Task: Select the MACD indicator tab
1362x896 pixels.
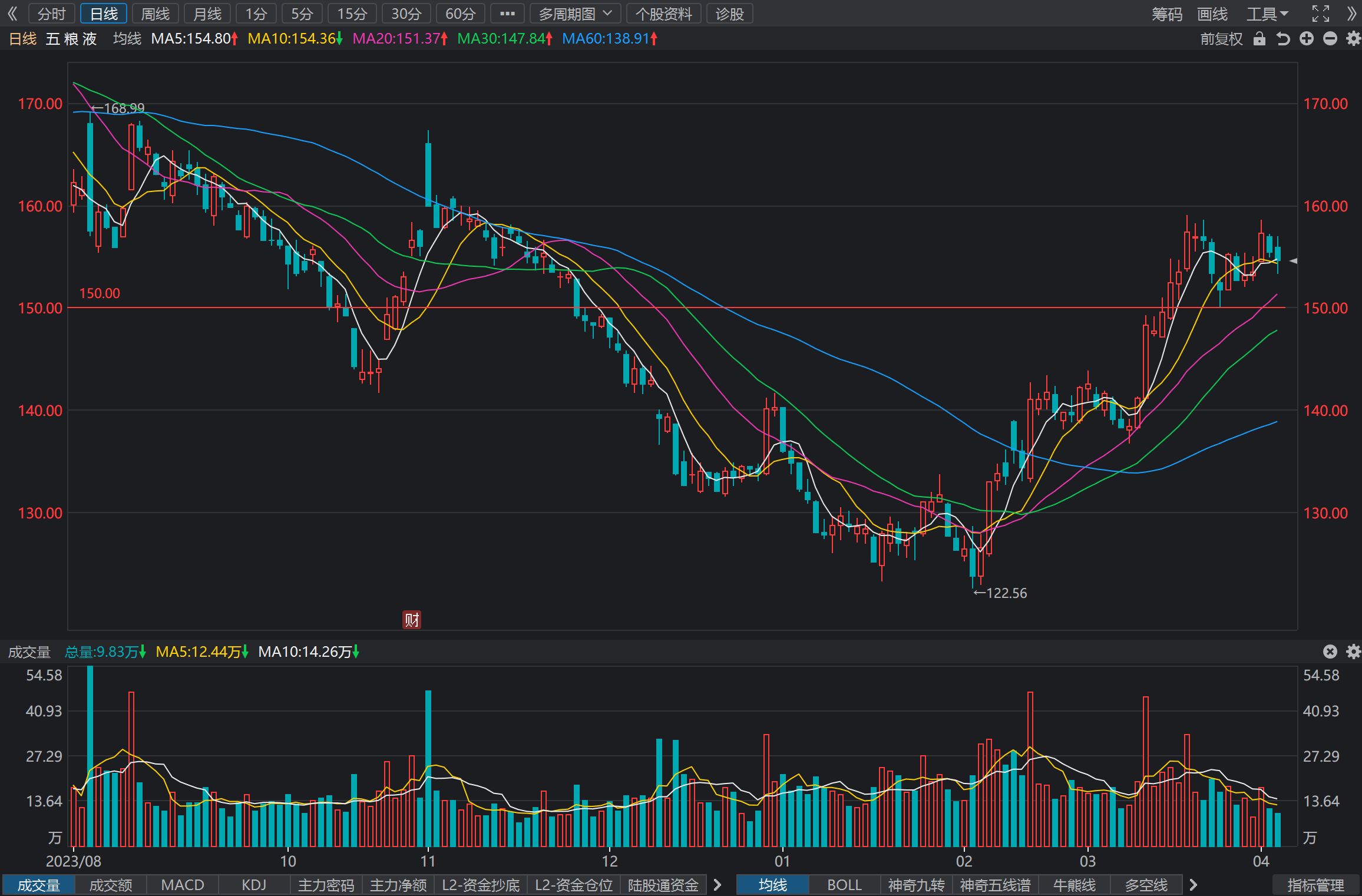Action: [182, 885]
